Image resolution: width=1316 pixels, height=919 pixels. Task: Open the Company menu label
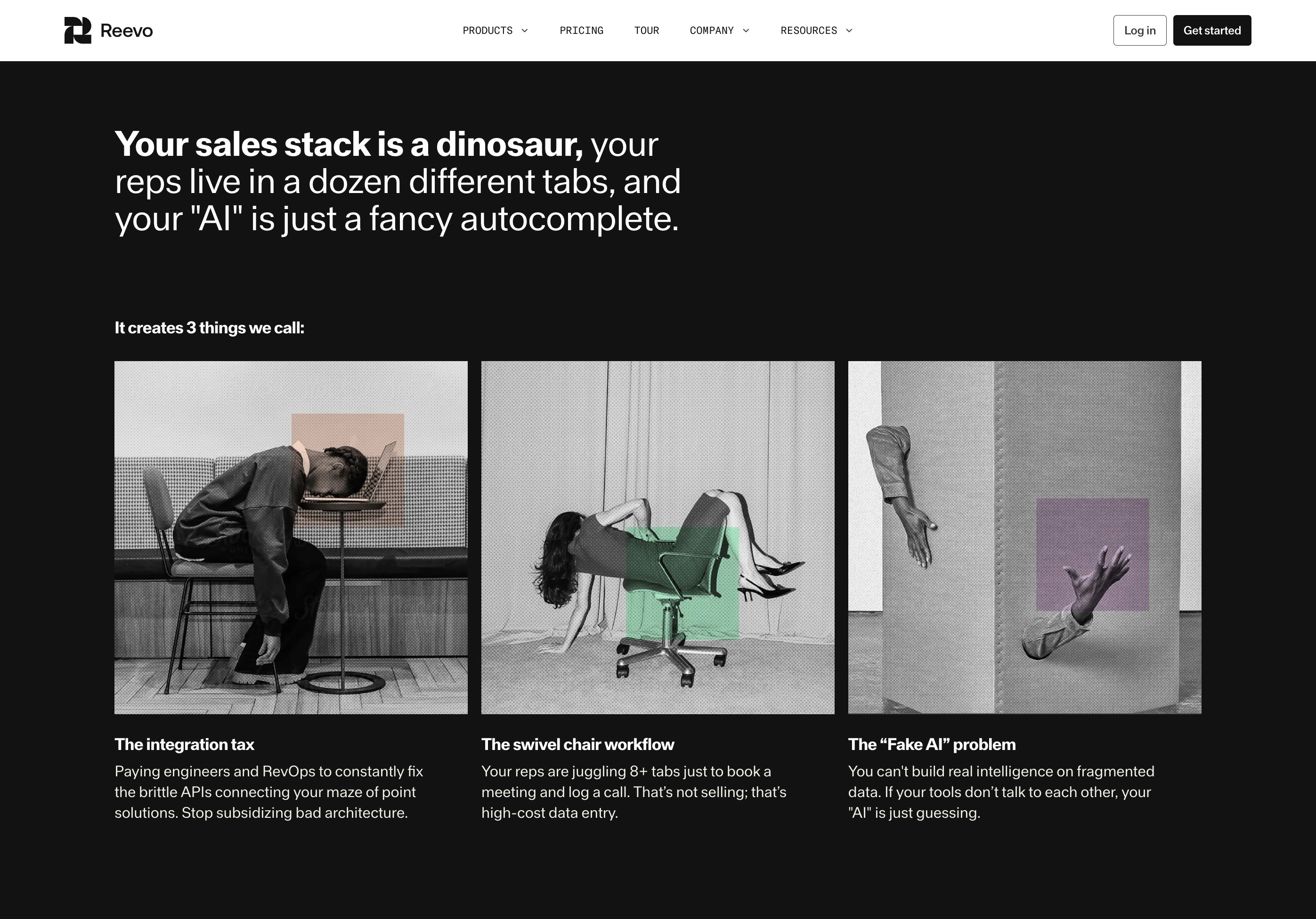[711, 31]
